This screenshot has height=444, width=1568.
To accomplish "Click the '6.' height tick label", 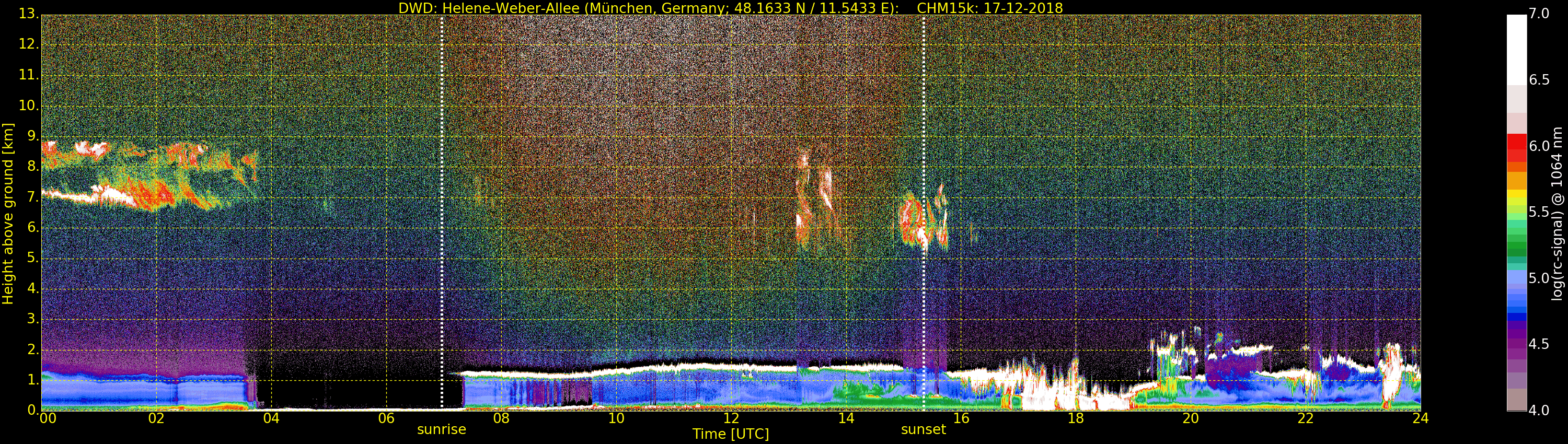I will [x=33, y=227].
